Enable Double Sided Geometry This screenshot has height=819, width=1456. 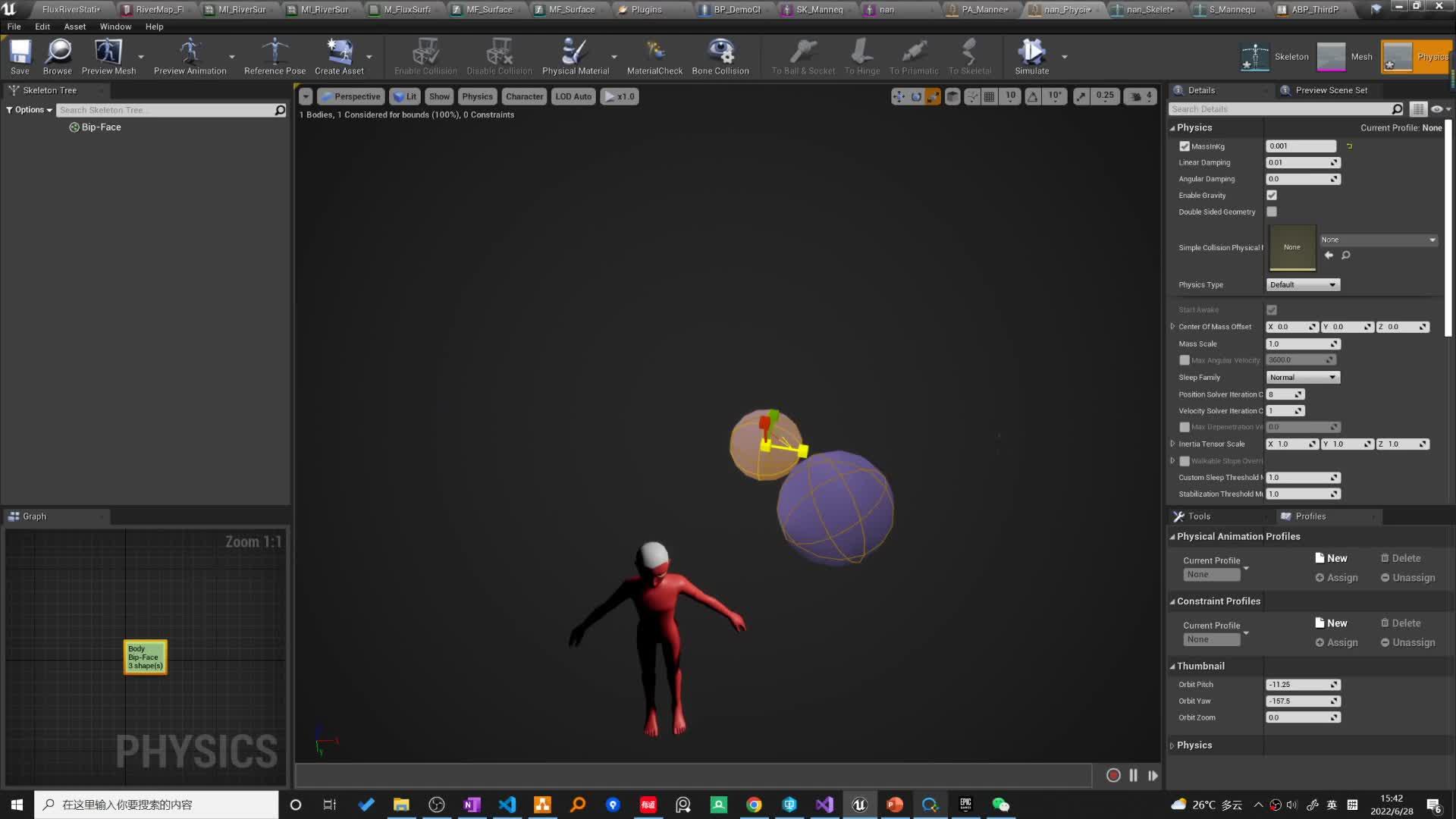[x=1272, y=212]
